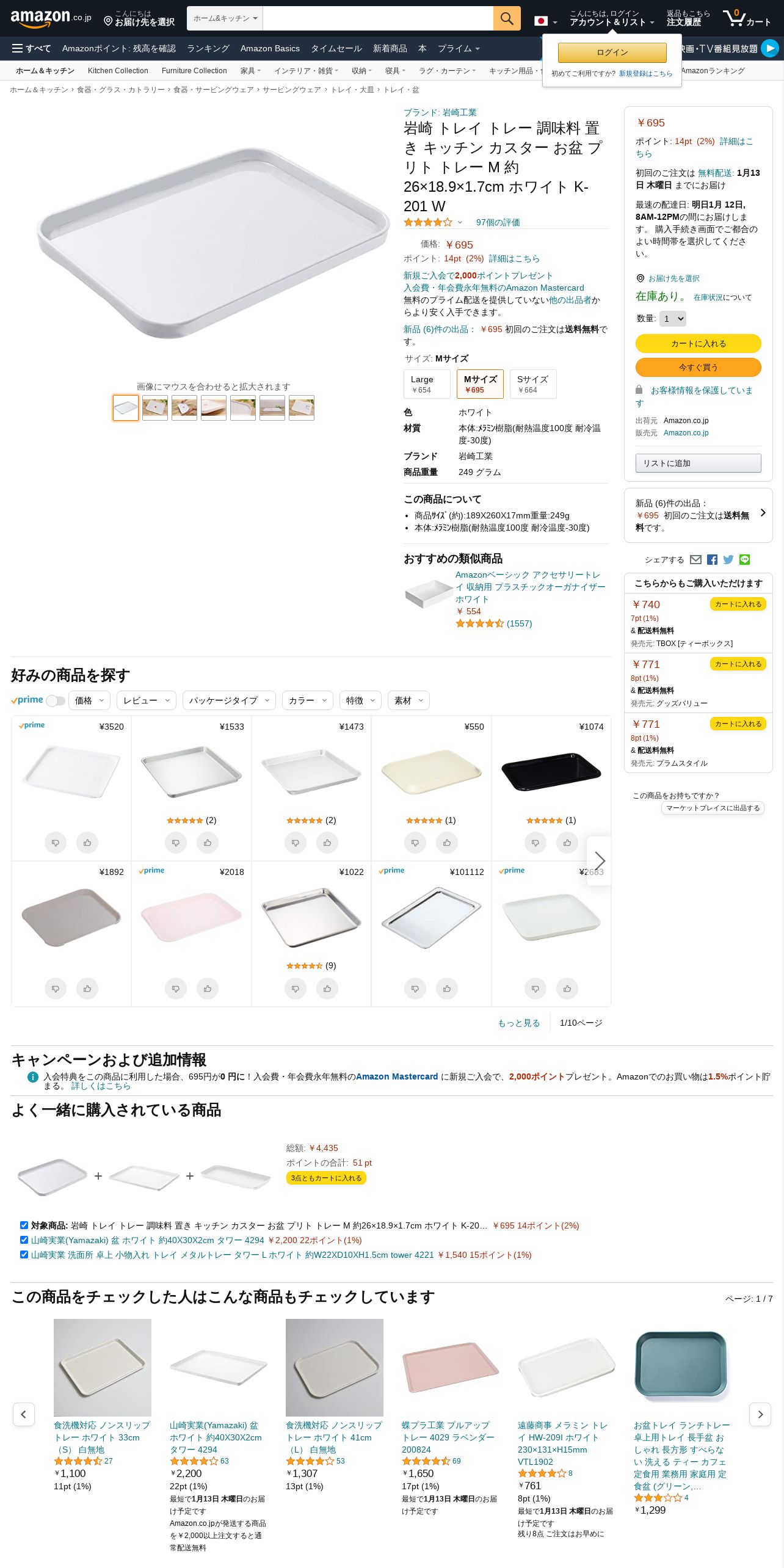Share product via Facebook icon

[x=712, y=559]
